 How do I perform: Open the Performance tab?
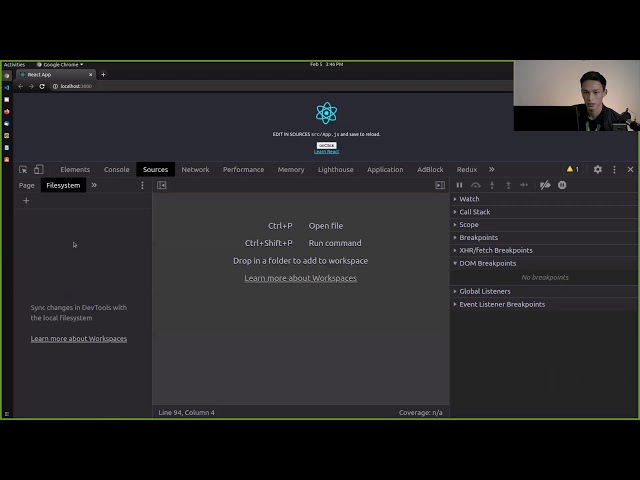pos(243,169)
